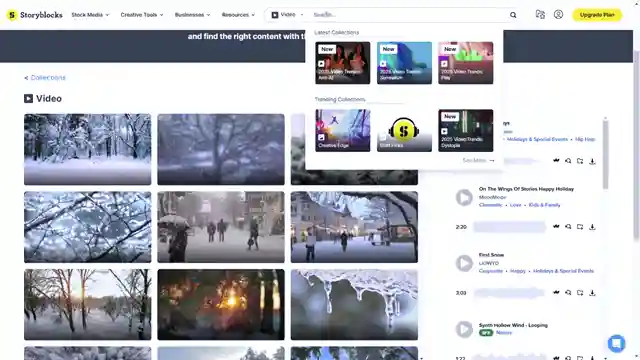Play On The Wings Of Stories Happy Holiday
Viewport: 640px width, 360px height.
[x=464, y=197]
